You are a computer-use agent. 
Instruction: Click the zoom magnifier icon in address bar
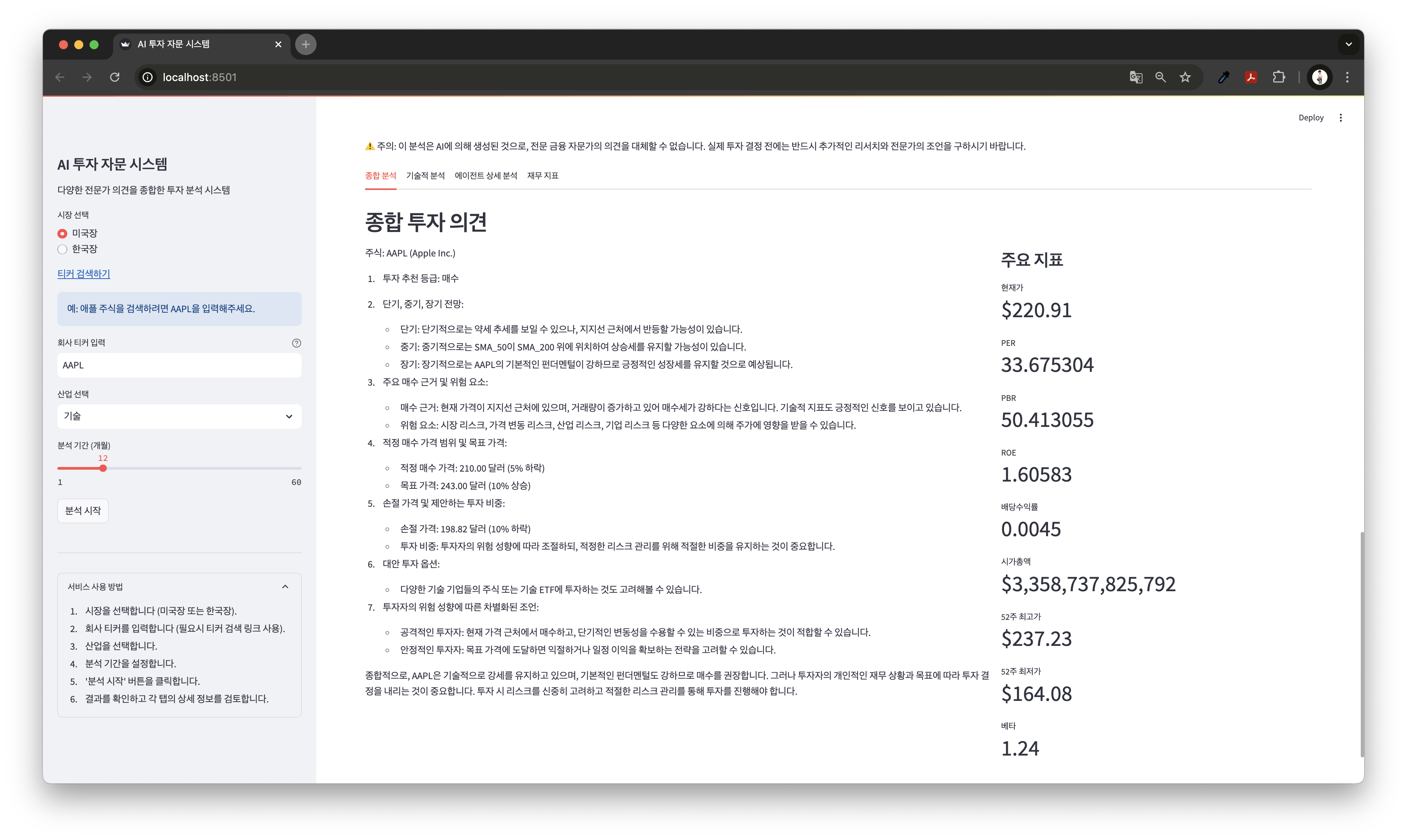coord(1160,77)
